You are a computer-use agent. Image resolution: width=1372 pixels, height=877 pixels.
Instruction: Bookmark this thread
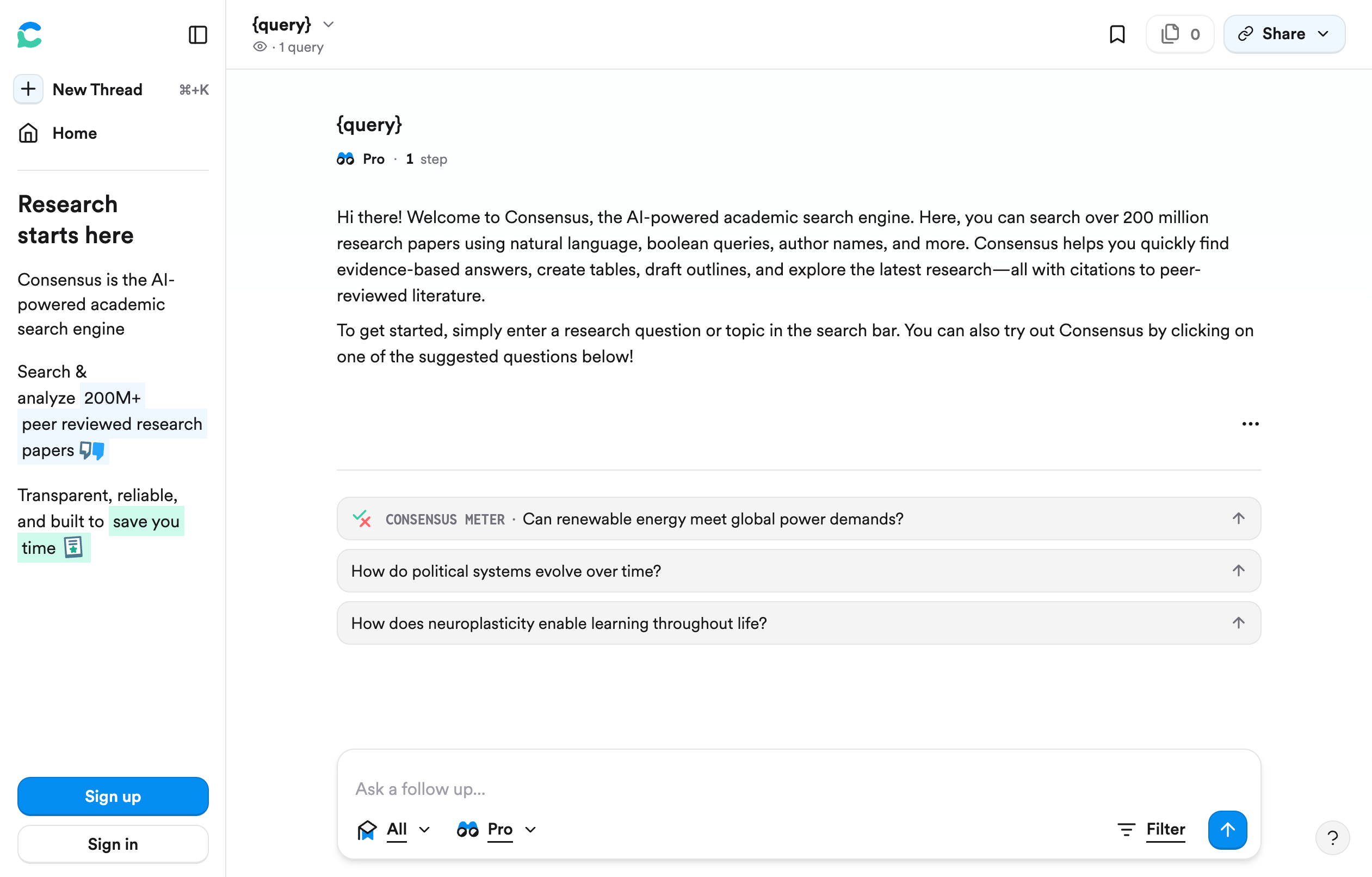[x=1117, y=34]
